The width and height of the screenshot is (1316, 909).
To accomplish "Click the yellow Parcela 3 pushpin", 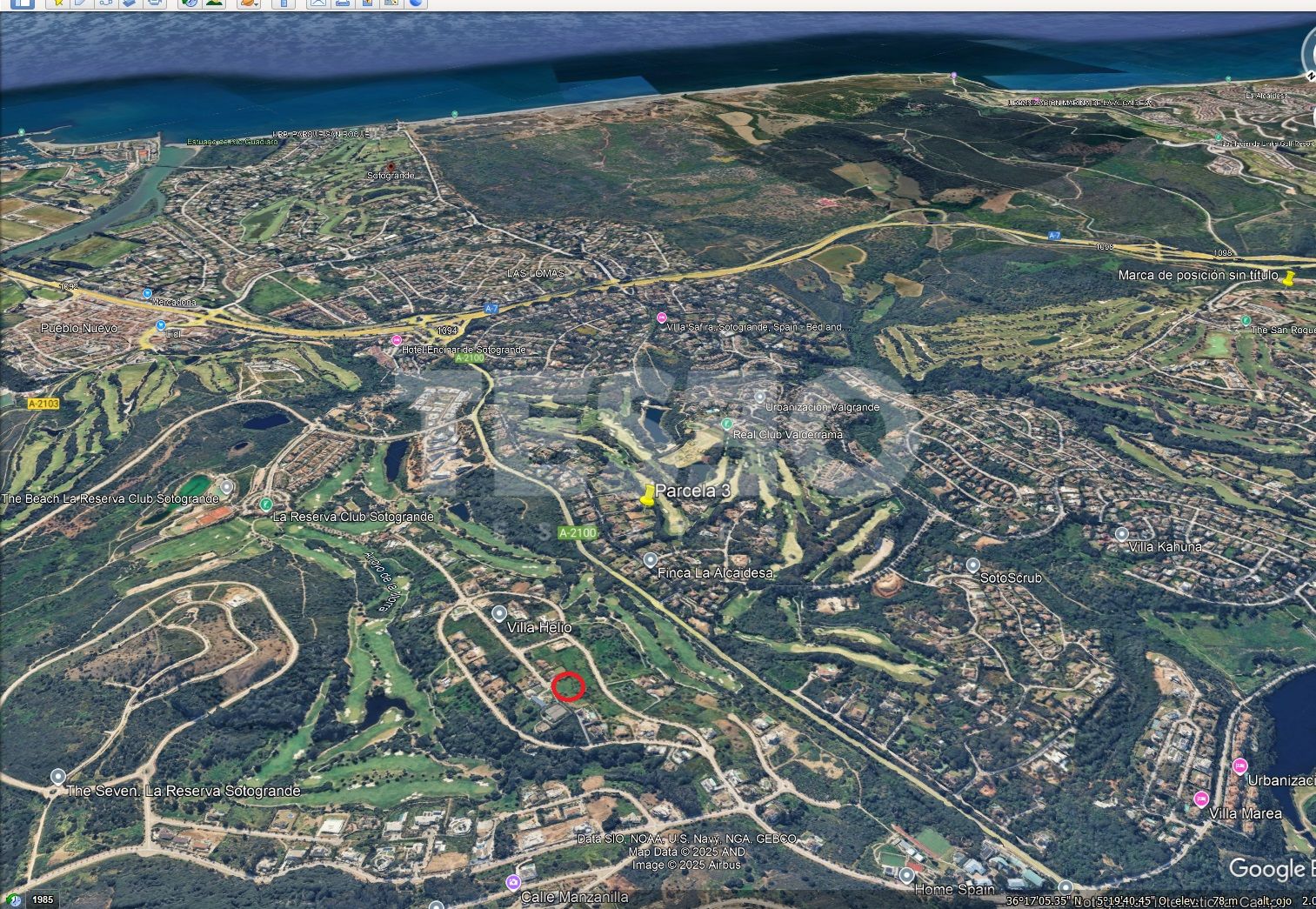I will click(646, 496).
